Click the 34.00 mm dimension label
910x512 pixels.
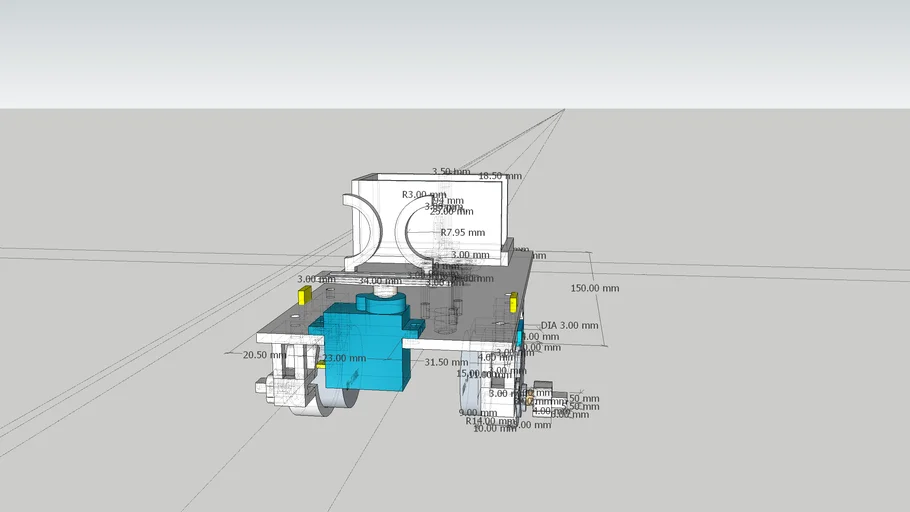380,281
